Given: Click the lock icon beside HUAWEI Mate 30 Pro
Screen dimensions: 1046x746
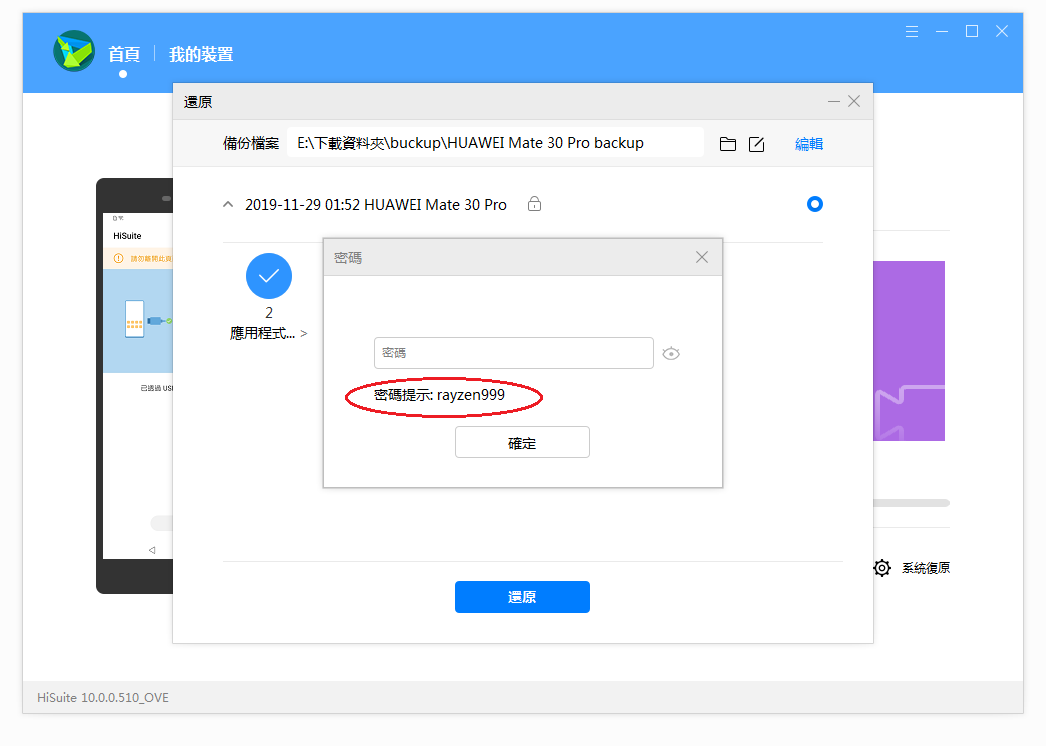Looking at the screenshot, I should 534,204.
